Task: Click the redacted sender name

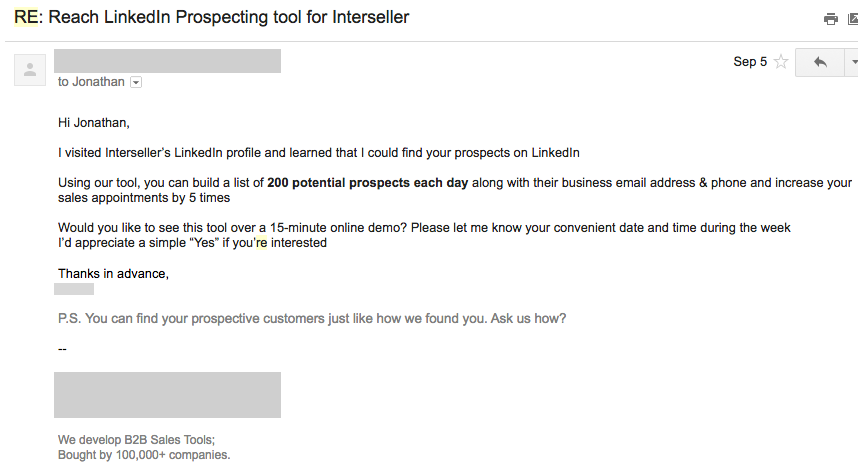Action: point(167,61)
